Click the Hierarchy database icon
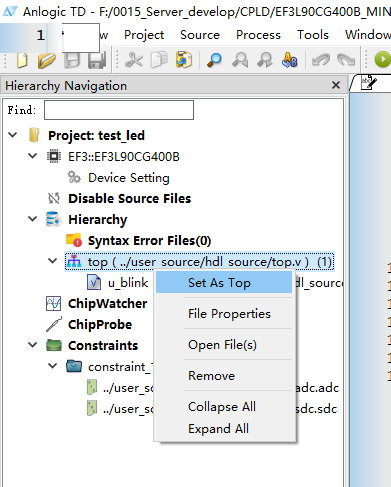The image size is (391, 487). pos(54,219)
